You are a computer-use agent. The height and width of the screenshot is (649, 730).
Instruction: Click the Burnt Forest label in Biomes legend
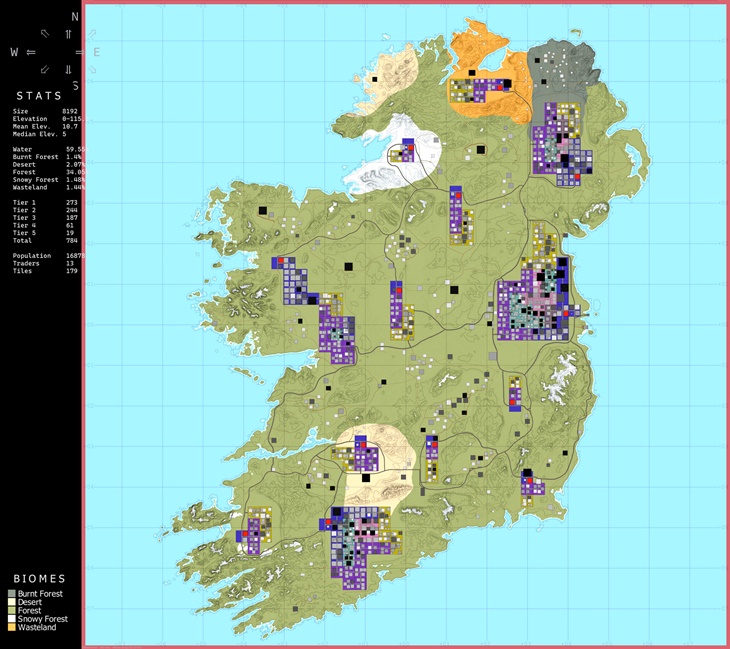click(x=40, y=594)
